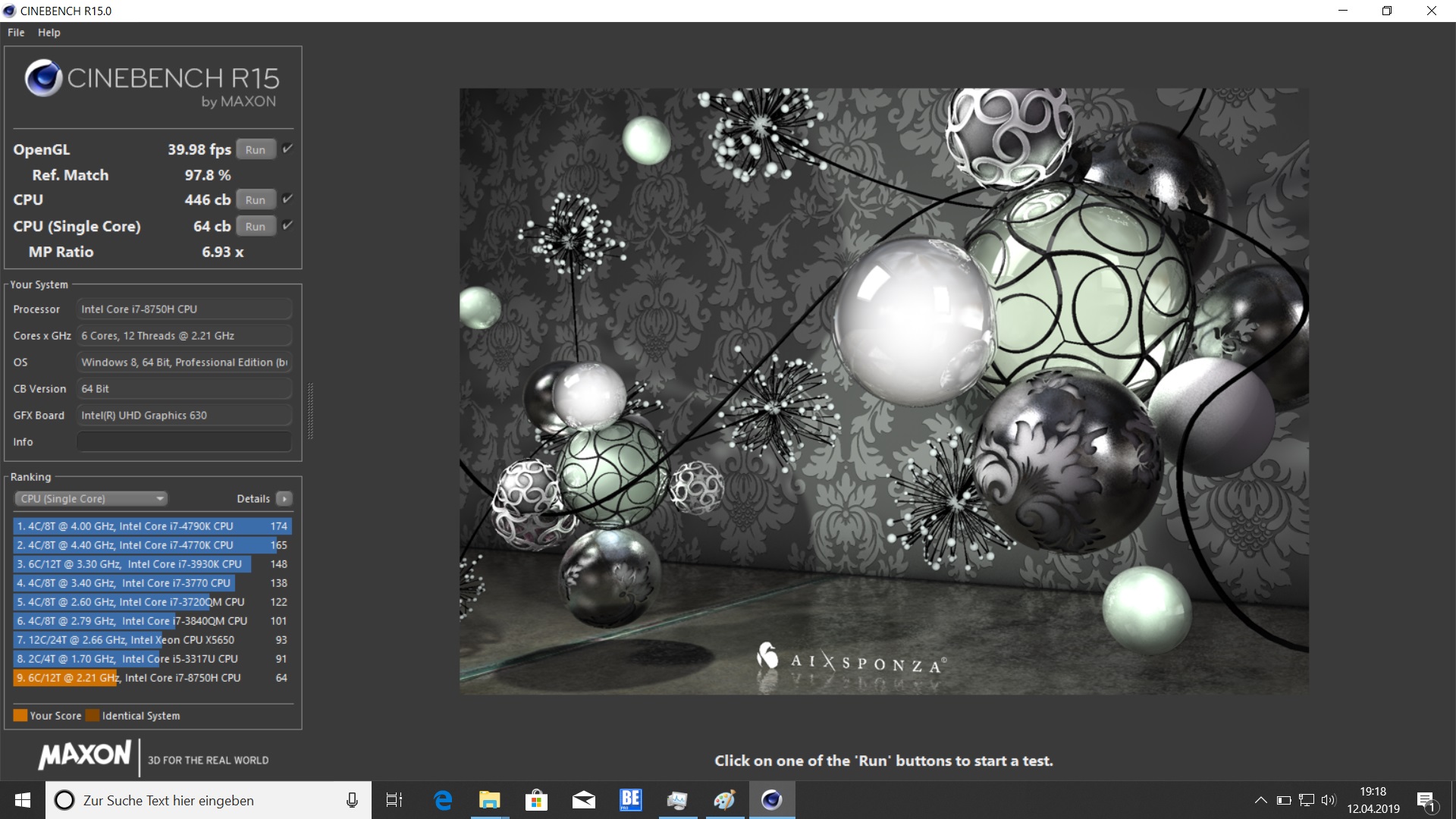Click the Cinebench icon in the taskbar

pyautogui.click(x=771, y=800)
